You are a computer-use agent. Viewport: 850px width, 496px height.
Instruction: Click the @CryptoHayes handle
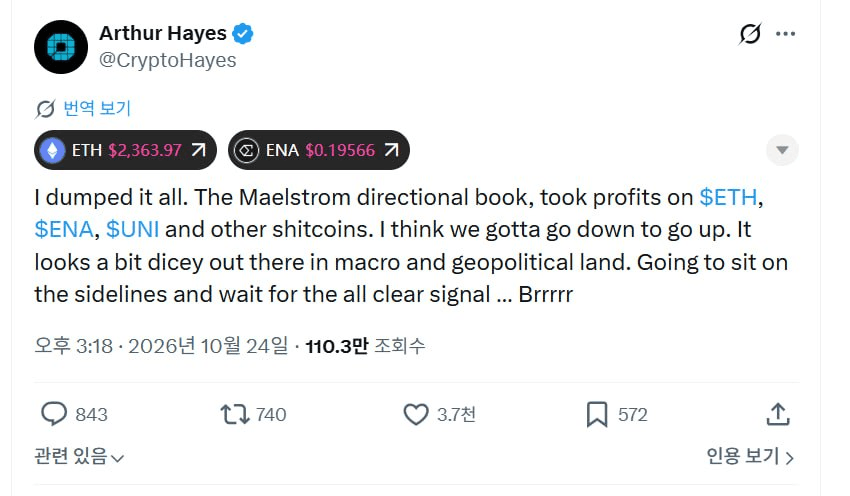click(168, 60)
